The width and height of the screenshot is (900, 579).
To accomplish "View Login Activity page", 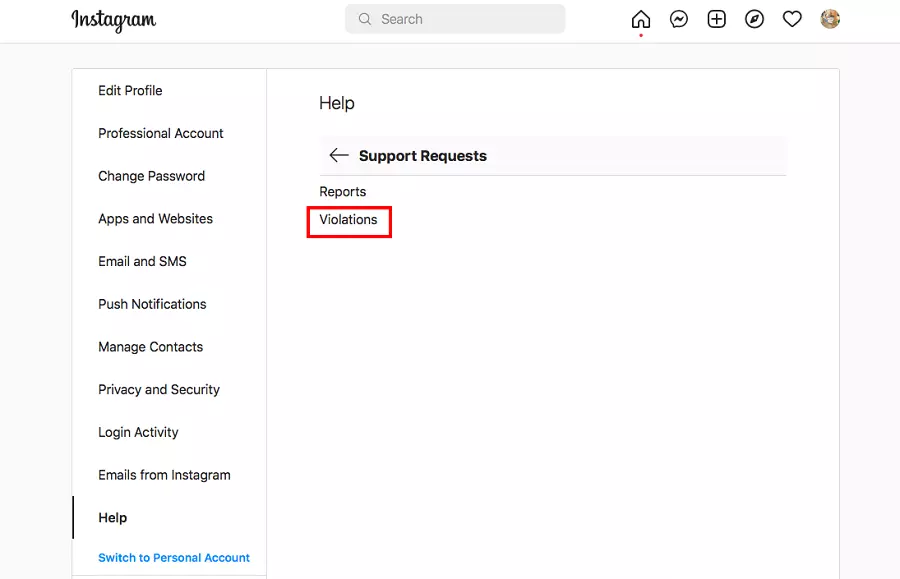I will [x=138, y=433].
